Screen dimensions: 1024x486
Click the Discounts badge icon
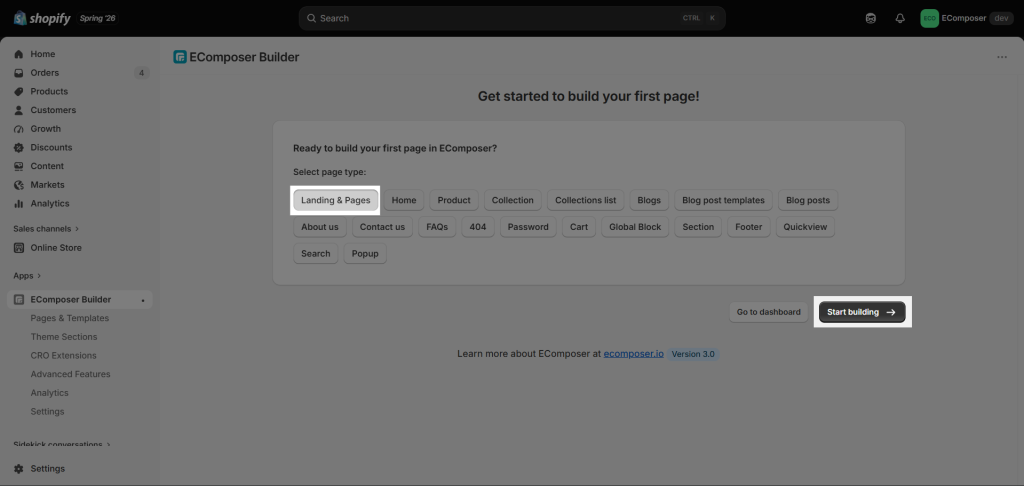point(18,148)
